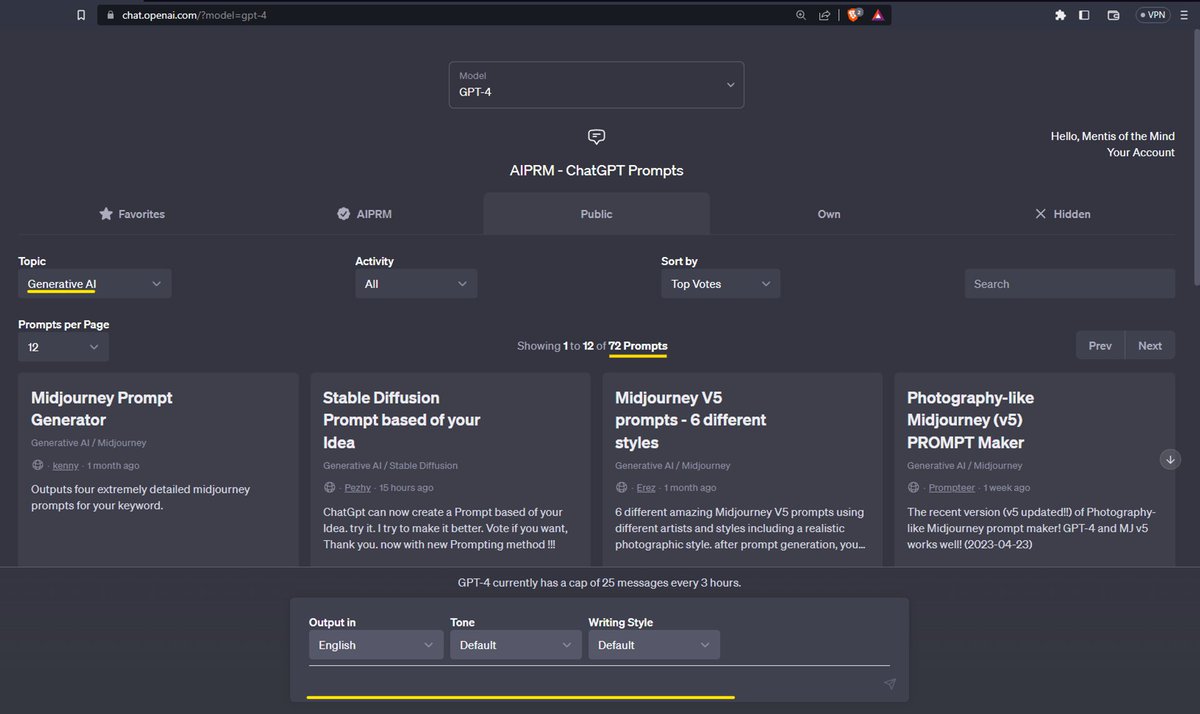Open the extensions puzzle icon
Screen dimensions: 1200x714
click(x=1060, y=15)
